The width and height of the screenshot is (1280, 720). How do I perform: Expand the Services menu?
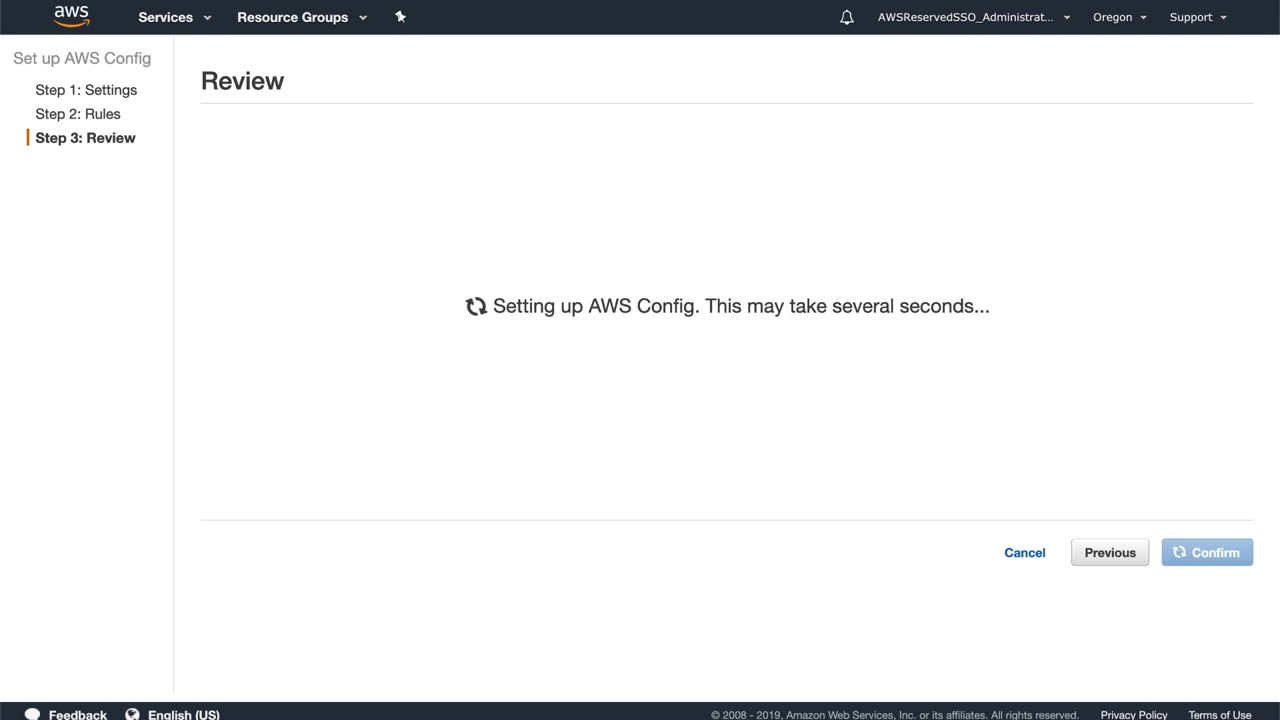(x=175, y=17)
